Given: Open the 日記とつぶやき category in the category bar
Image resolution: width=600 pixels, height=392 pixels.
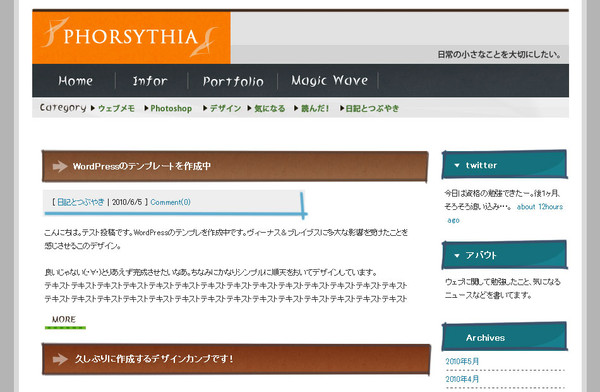Looking at the screenshot, I should (372, 108).
